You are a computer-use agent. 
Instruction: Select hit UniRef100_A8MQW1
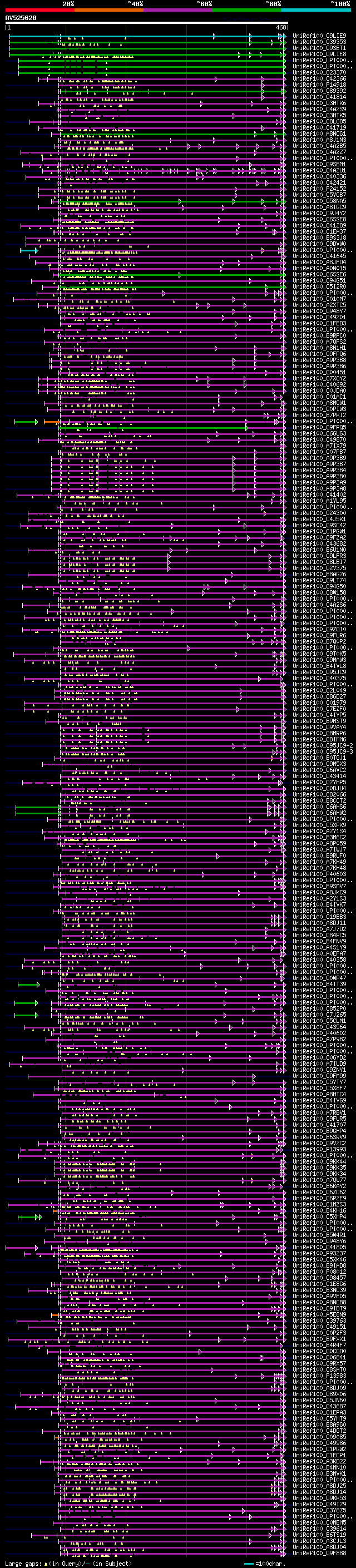319,403
